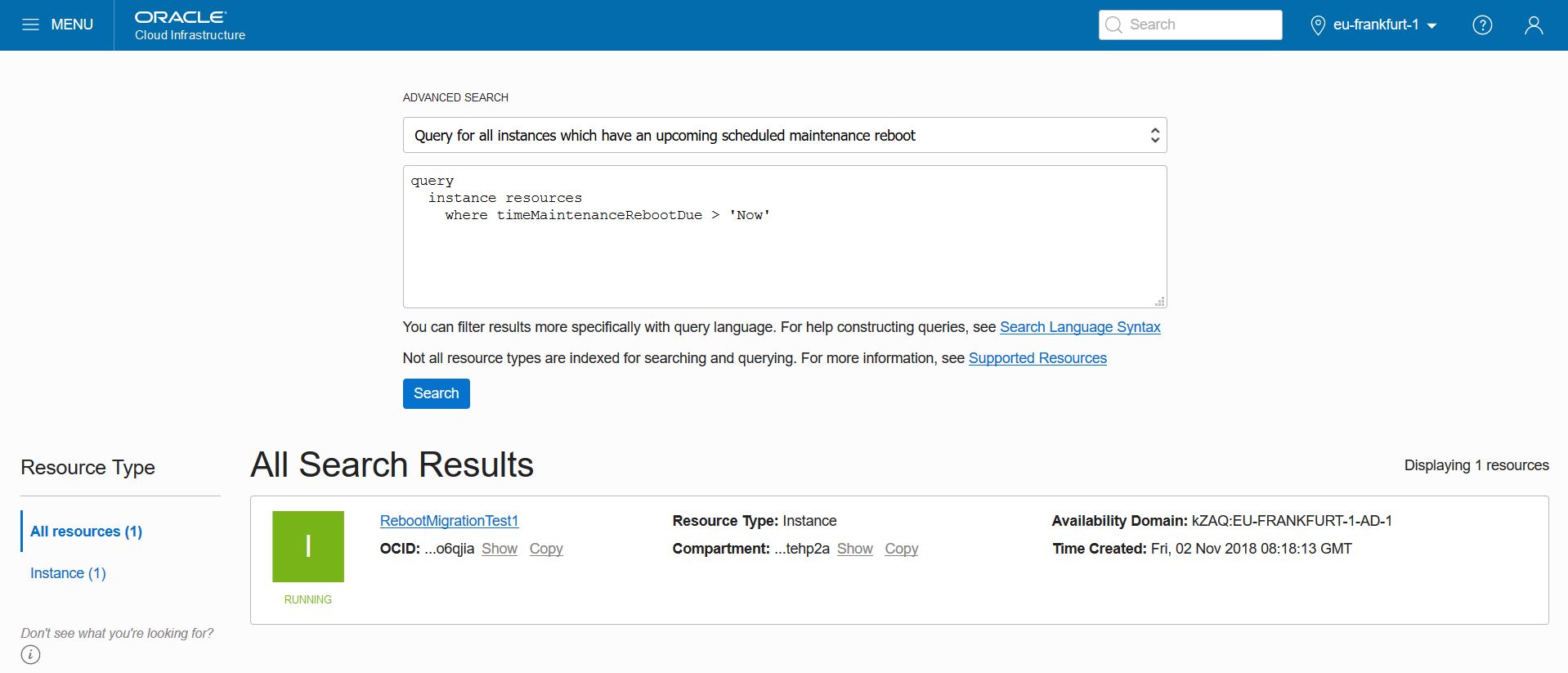Screen dimensions: 1568x673
Task: Copy the Compartment OCID
Action: (x=901, y=549)
